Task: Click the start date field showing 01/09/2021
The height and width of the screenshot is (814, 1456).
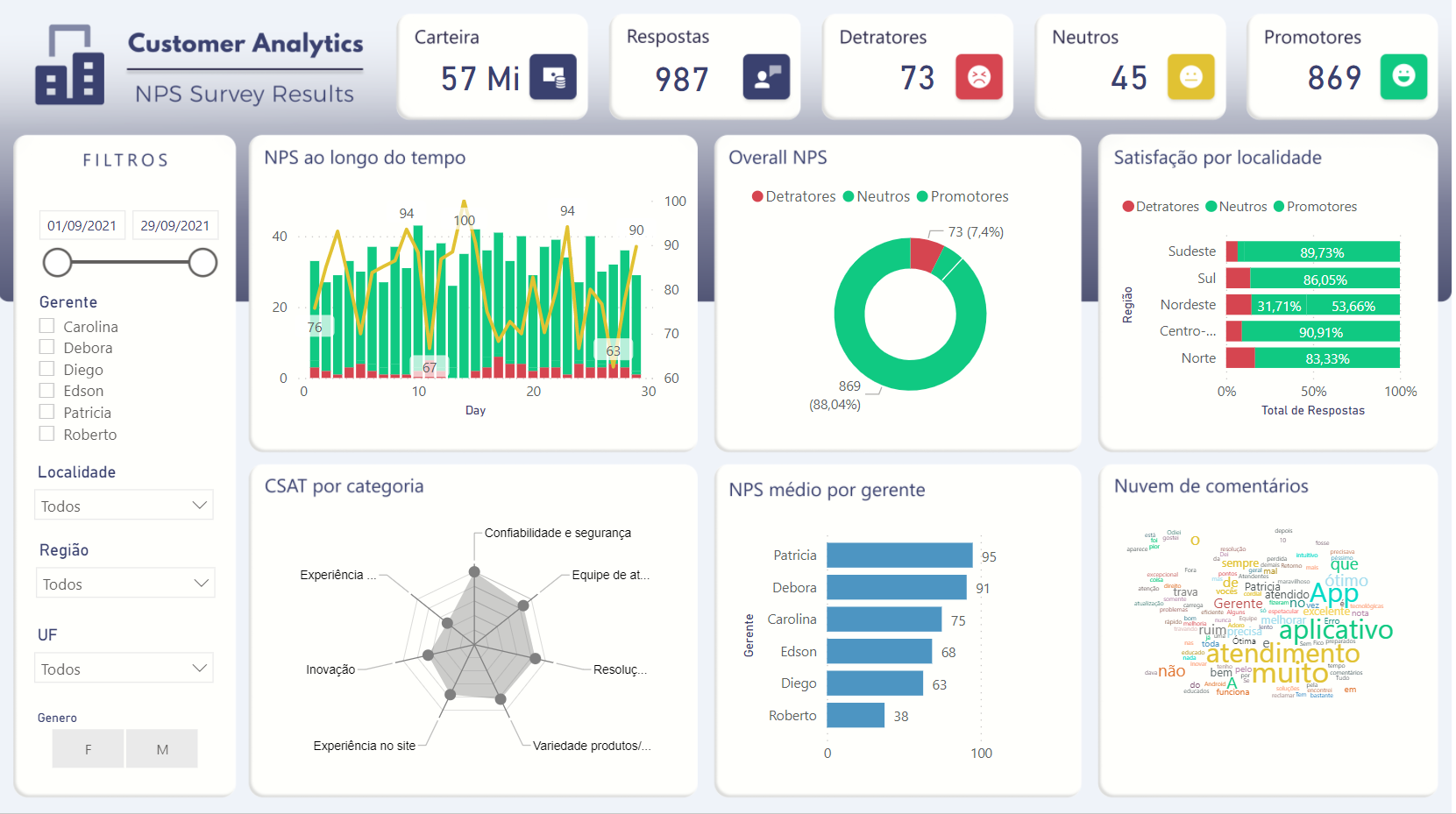Action: pyautogui.click(x=82, y=225)
